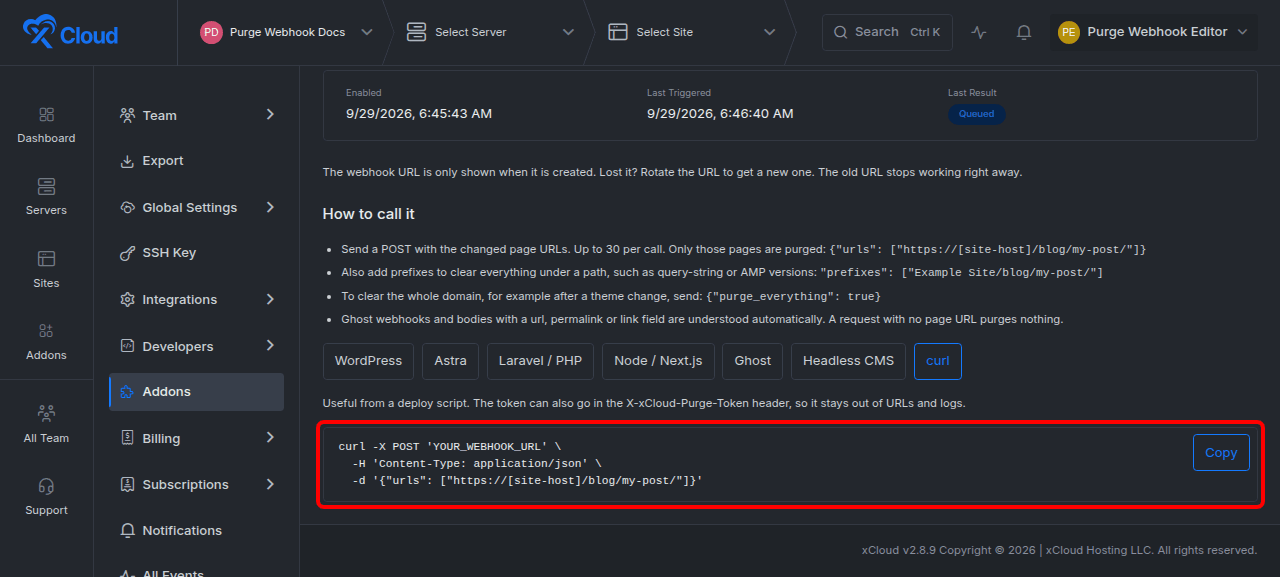Image resolution: width=1280 pixels, height=577 pixels.
Task: Expand the Developers chevron
Action: (x=270, y=345)
